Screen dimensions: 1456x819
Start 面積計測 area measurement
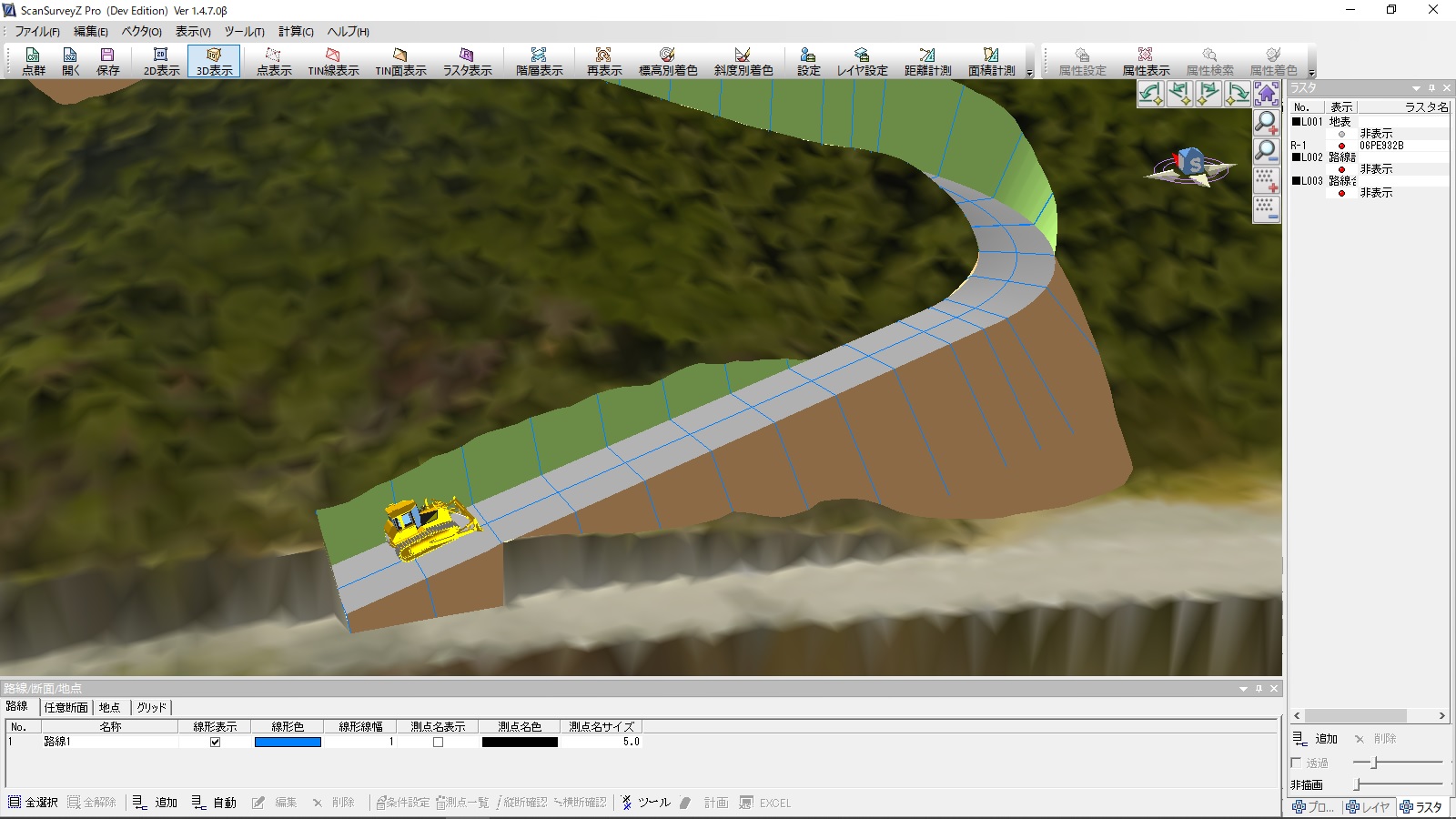(x=991, y=61)
